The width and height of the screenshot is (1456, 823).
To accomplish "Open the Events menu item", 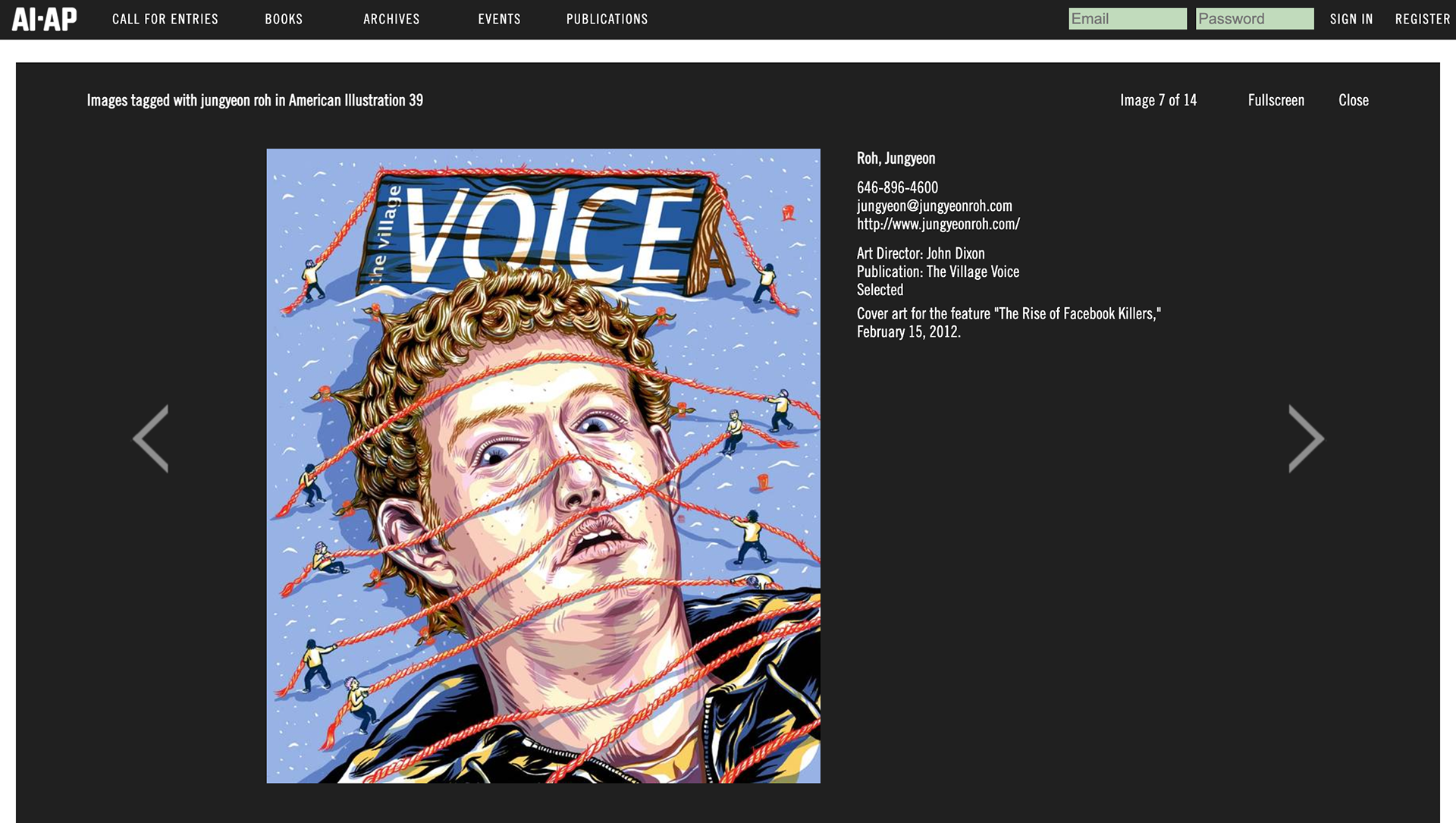I will pyautogui.click(x=499, y=19).
